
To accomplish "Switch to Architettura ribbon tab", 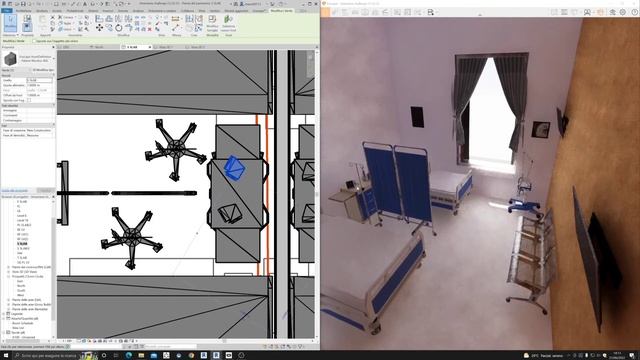I will (x=24, y=11).
